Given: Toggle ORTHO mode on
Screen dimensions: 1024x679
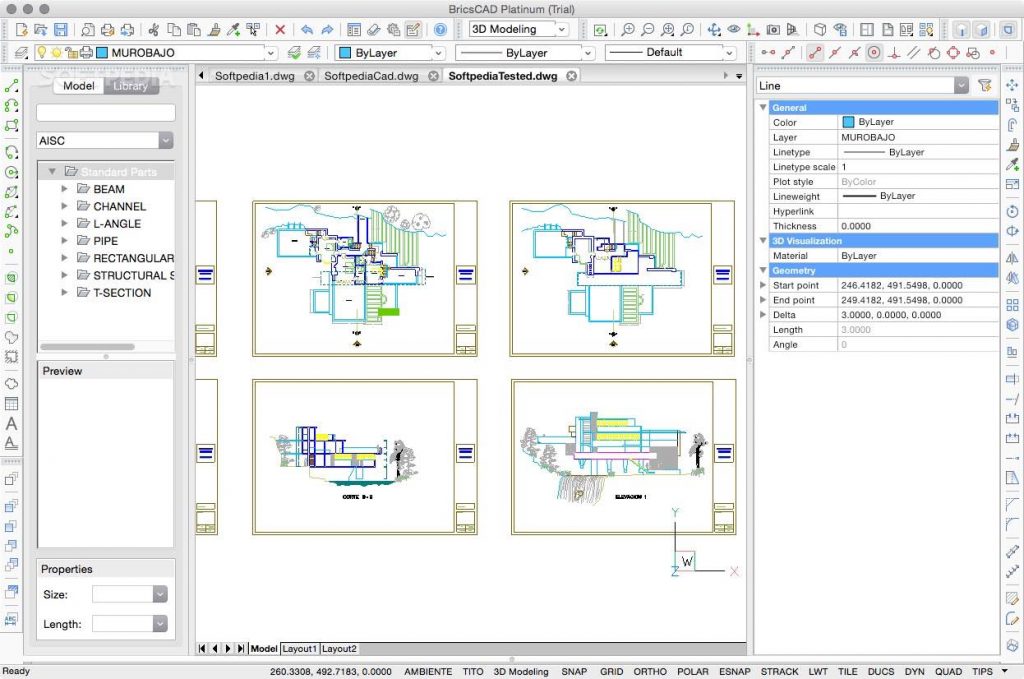Looking at the screenshot, I should [x=649, y=671].
